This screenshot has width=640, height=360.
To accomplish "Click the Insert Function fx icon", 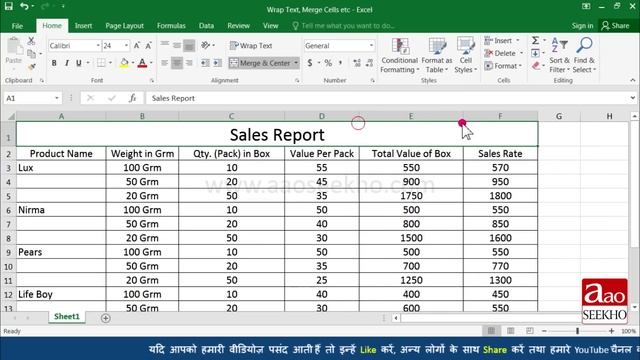I will (x=133, y=98).
